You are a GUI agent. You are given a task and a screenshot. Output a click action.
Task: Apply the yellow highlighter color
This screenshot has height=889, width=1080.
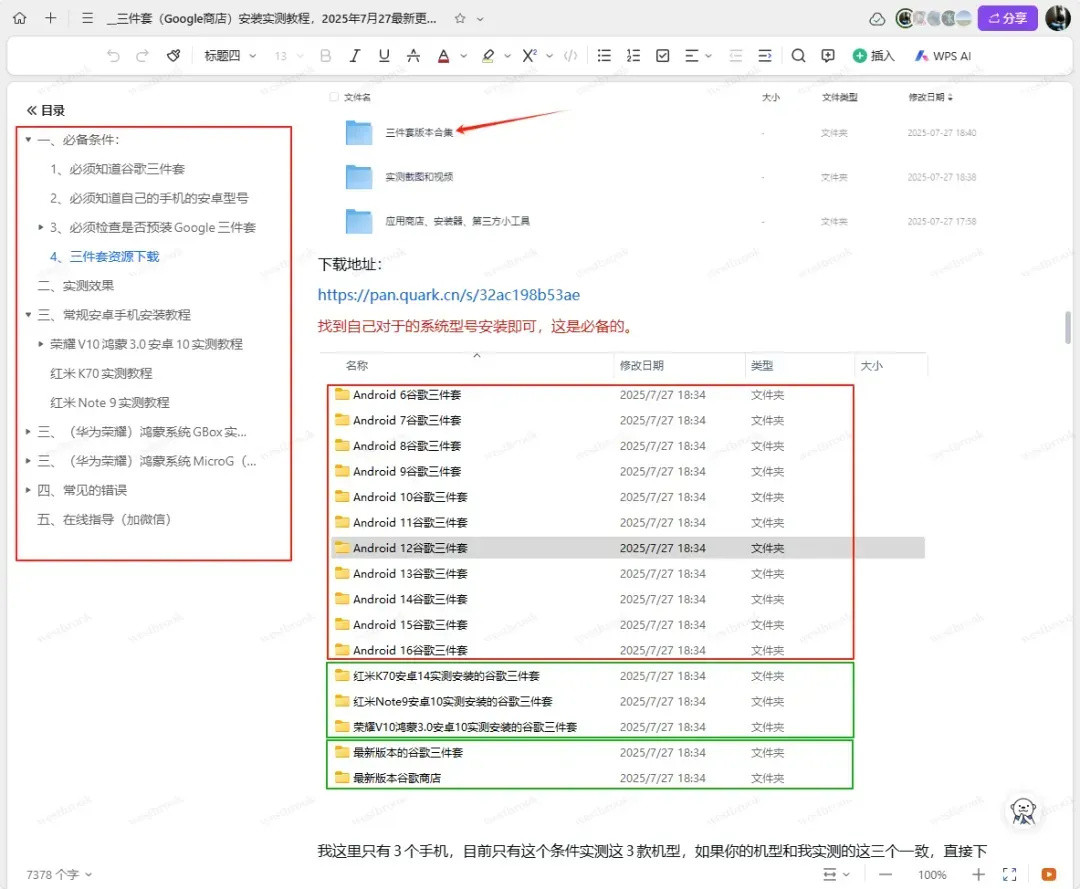coord(488,56)
